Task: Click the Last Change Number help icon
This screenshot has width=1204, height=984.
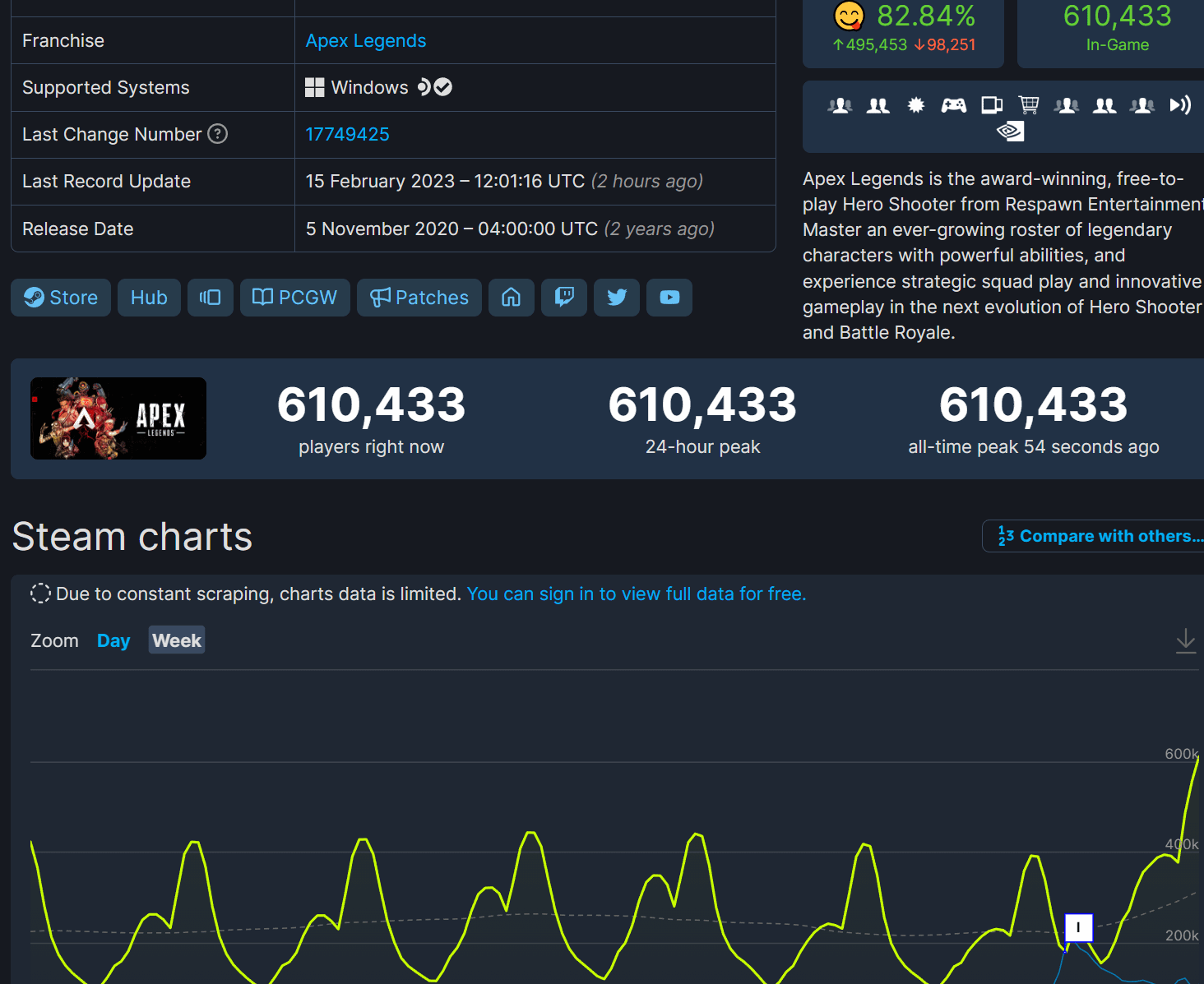Action: (218, 134)
